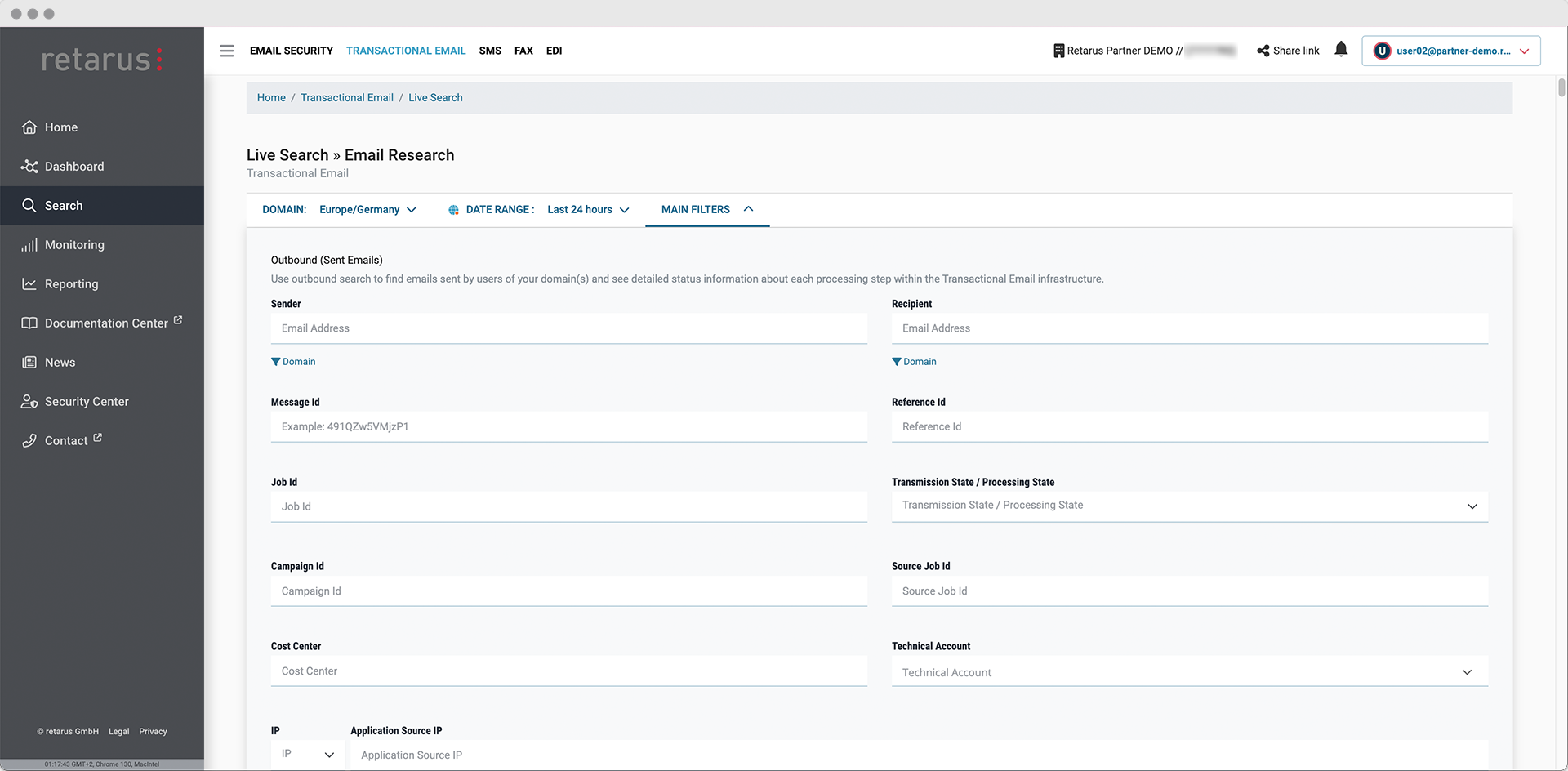The image size is (1568, 771).
Task: Click the Live Search breadcrumb link
Action: point(435,97)
